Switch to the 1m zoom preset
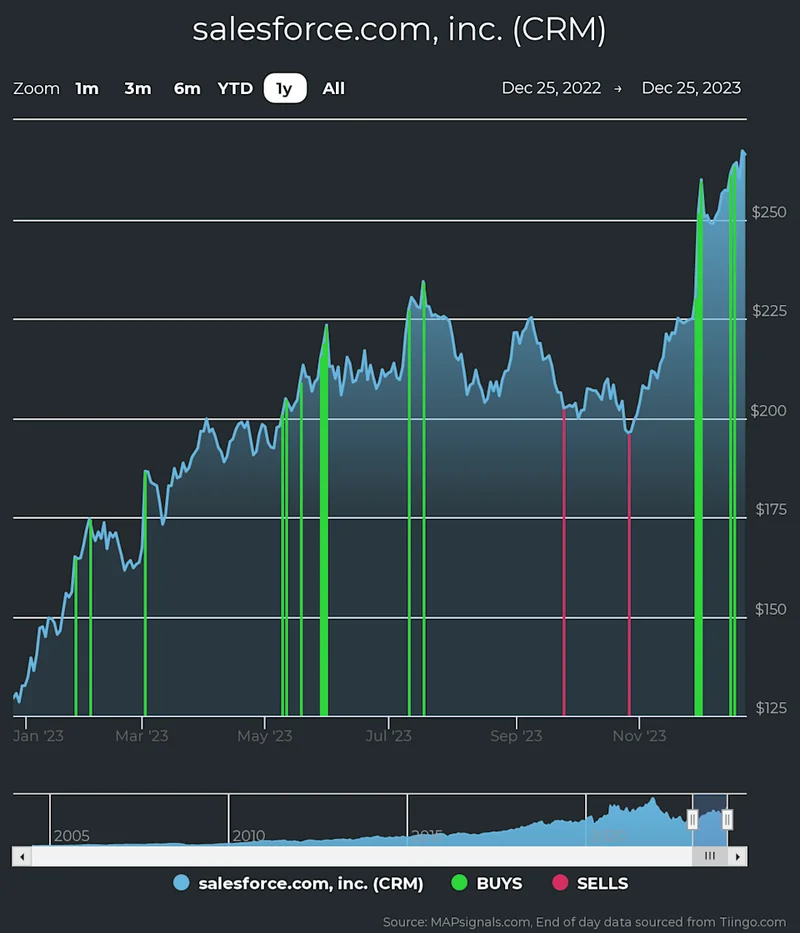Image resolution: width=800 pixels, height=933 pixels. coord(87,88)
